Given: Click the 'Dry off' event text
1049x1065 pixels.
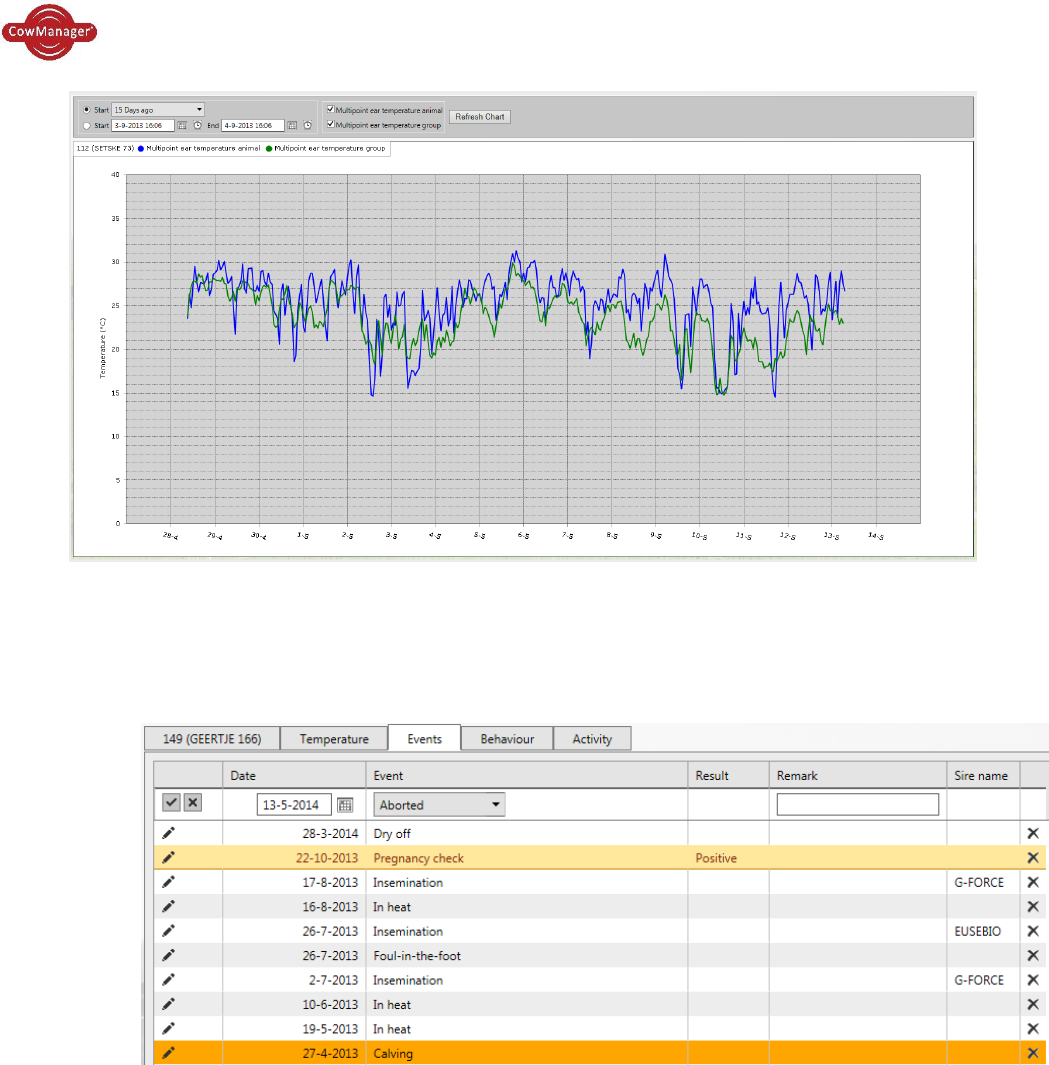Looking at the screenshot, I should click(x=392, y=833).
